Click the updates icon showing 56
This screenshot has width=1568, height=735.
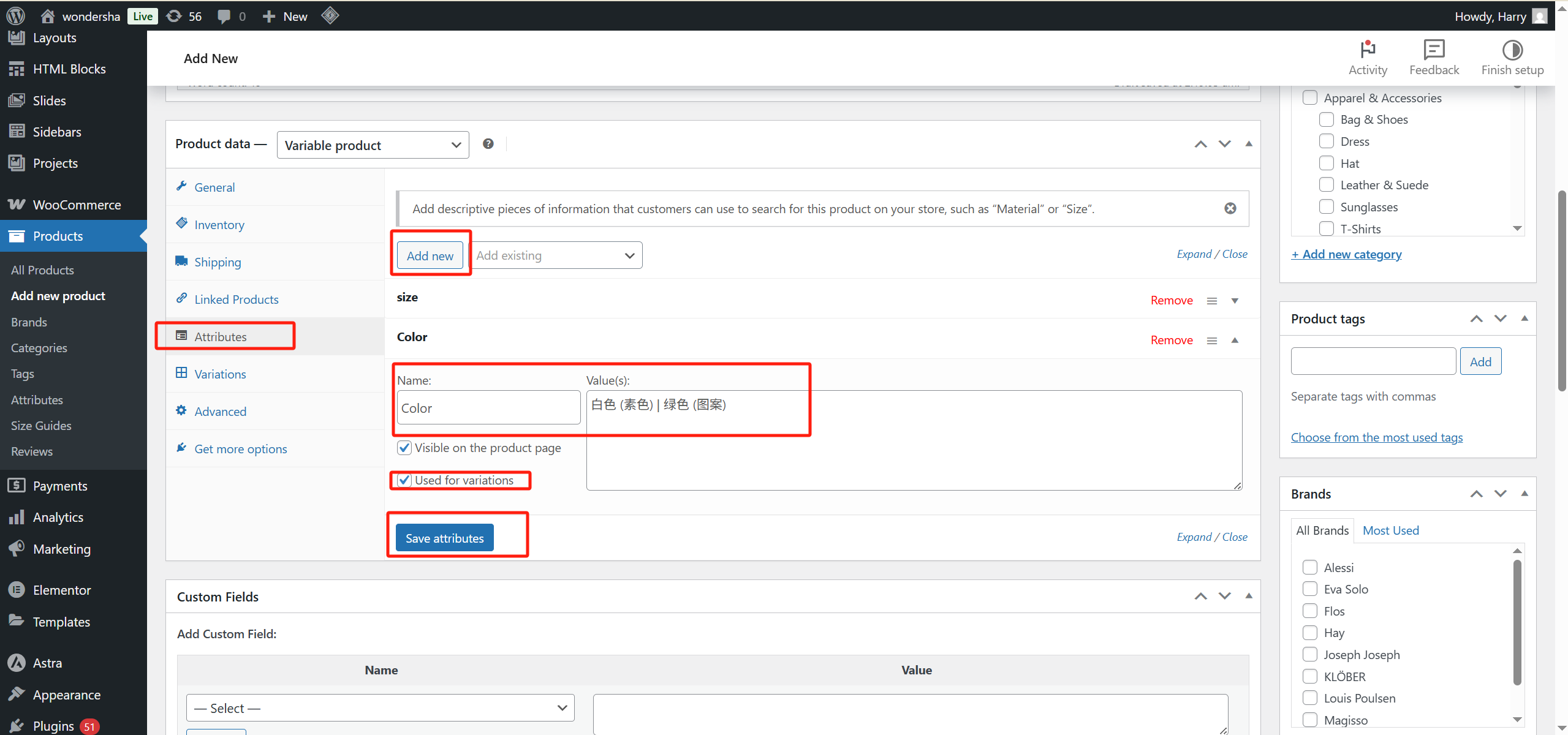point(175,16)
